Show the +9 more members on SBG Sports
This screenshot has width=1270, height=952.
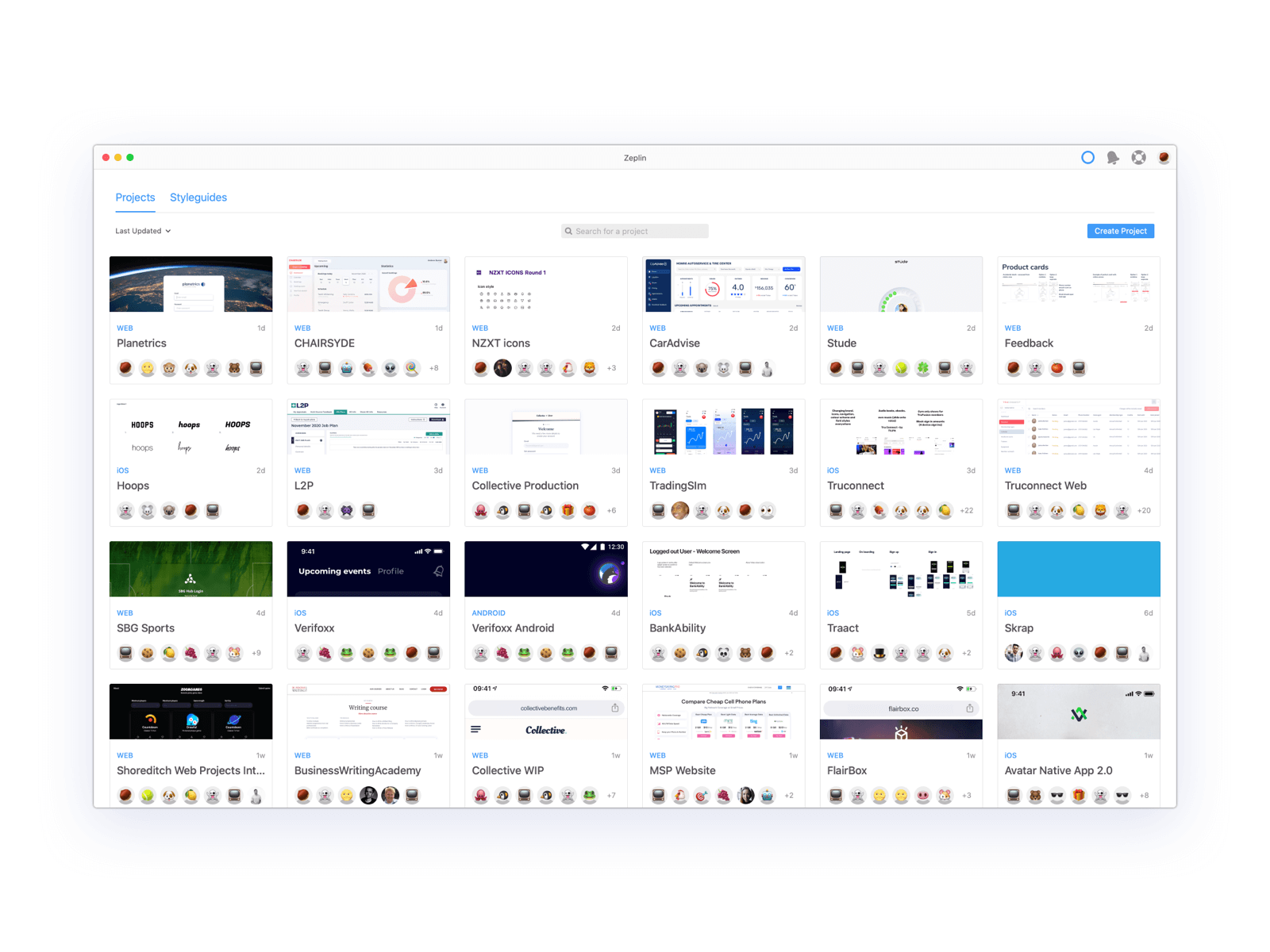click(x=256, y=653)
